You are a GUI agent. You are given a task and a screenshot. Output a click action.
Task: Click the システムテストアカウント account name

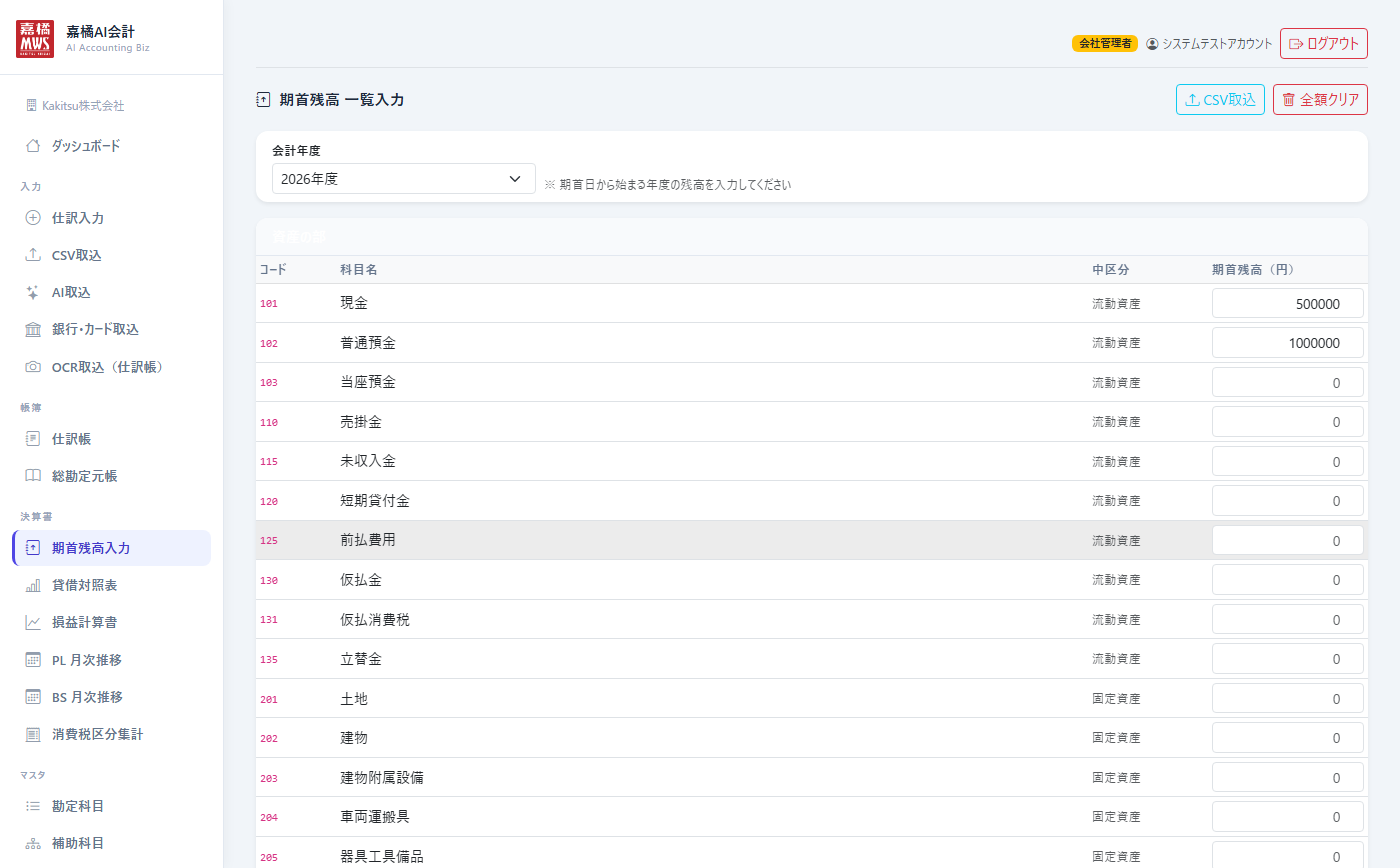coord(1217,44)
